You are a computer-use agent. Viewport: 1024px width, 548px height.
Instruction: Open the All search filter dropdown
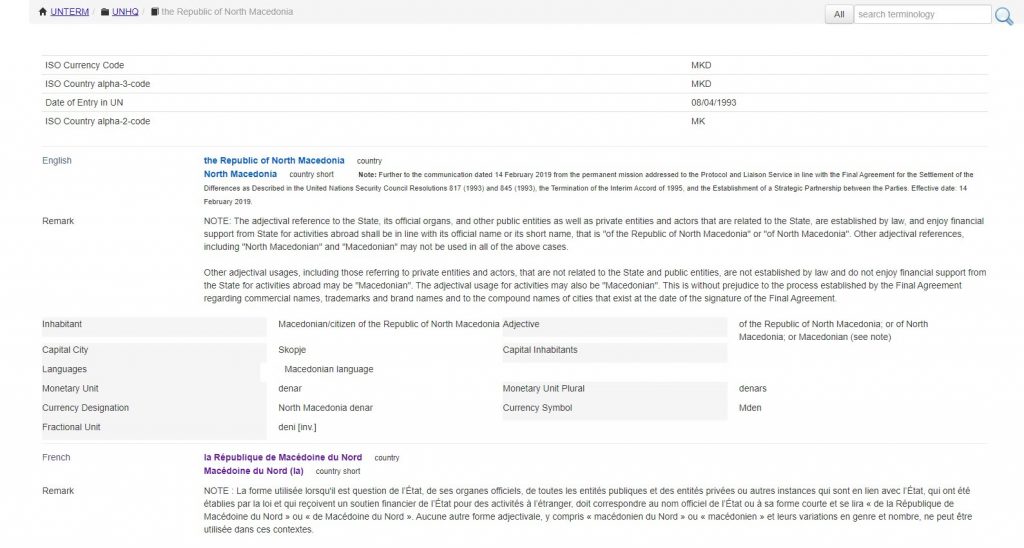click(838, 14)
